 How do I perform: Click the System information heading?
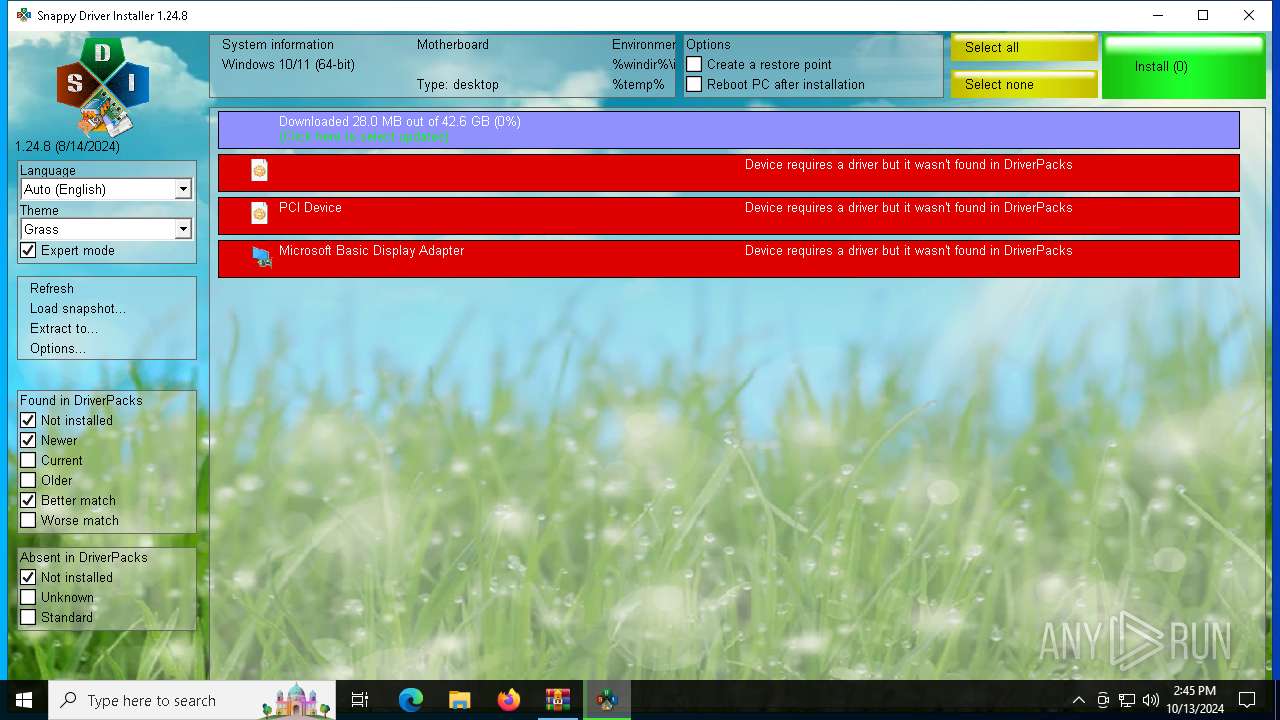coord(278,44)
